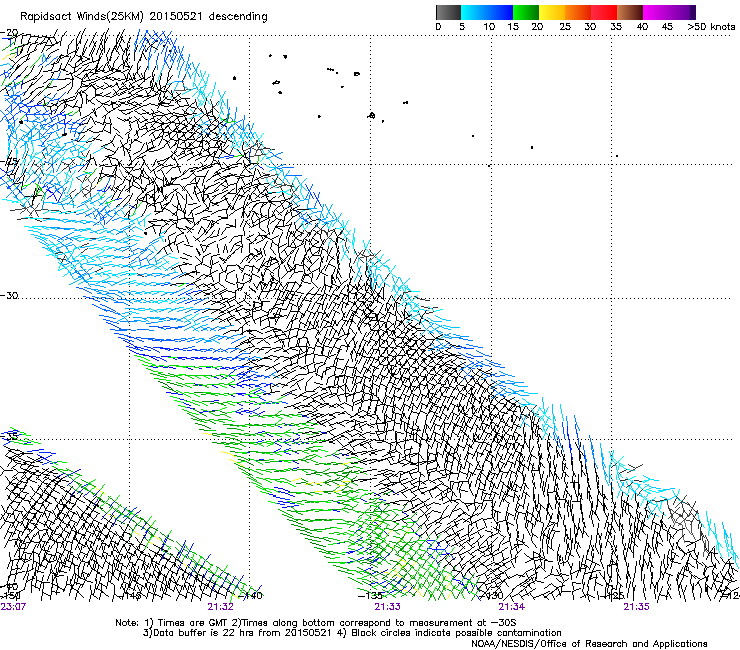Screen dimensions: 740x650
Task: Click the brown 35-40 knots legend swatch
Action: pyautogui.click(x=630, y=12)
